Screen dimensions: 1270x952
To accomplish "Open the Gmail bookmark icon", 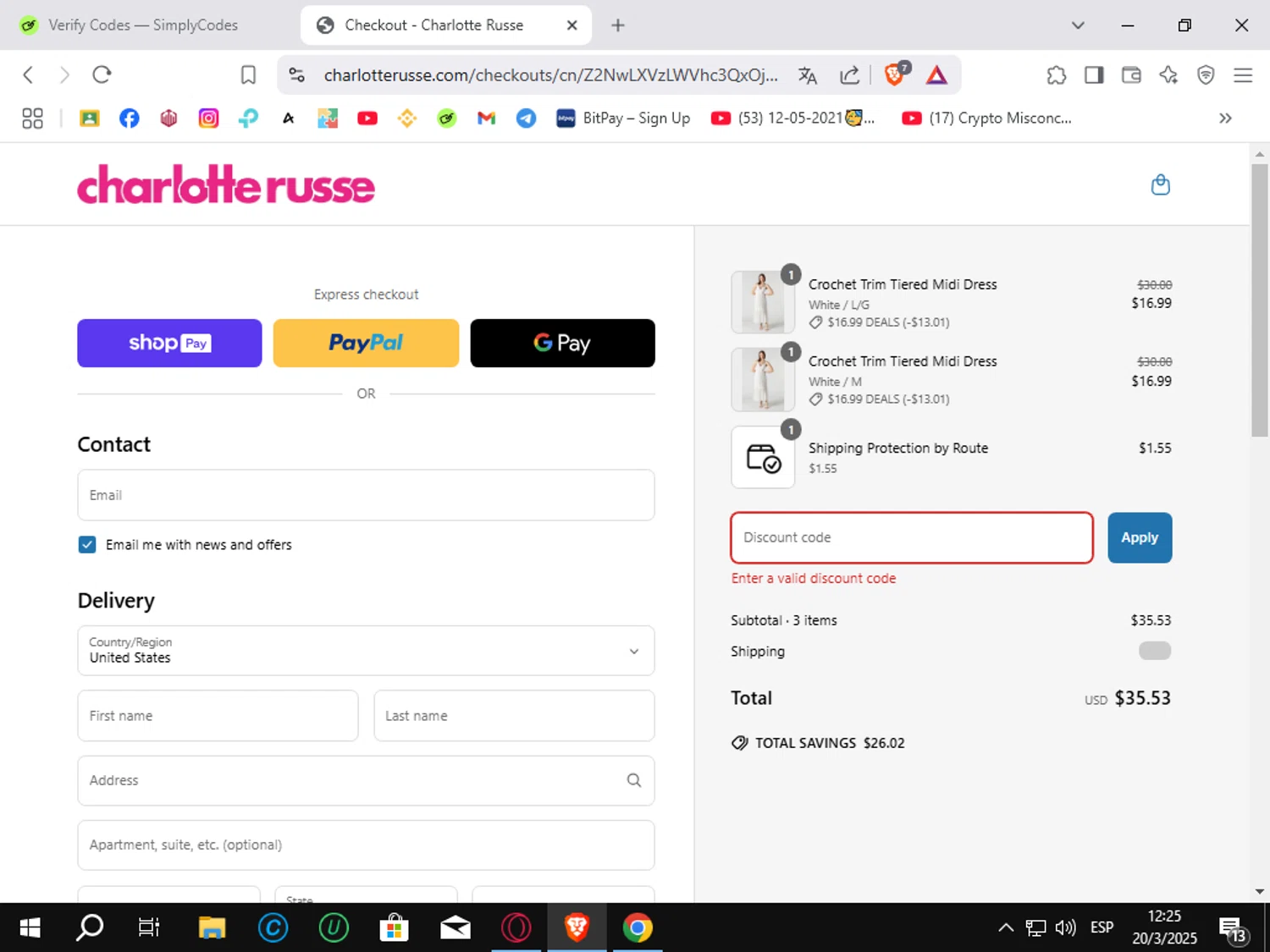I will (x=486, y=118).
